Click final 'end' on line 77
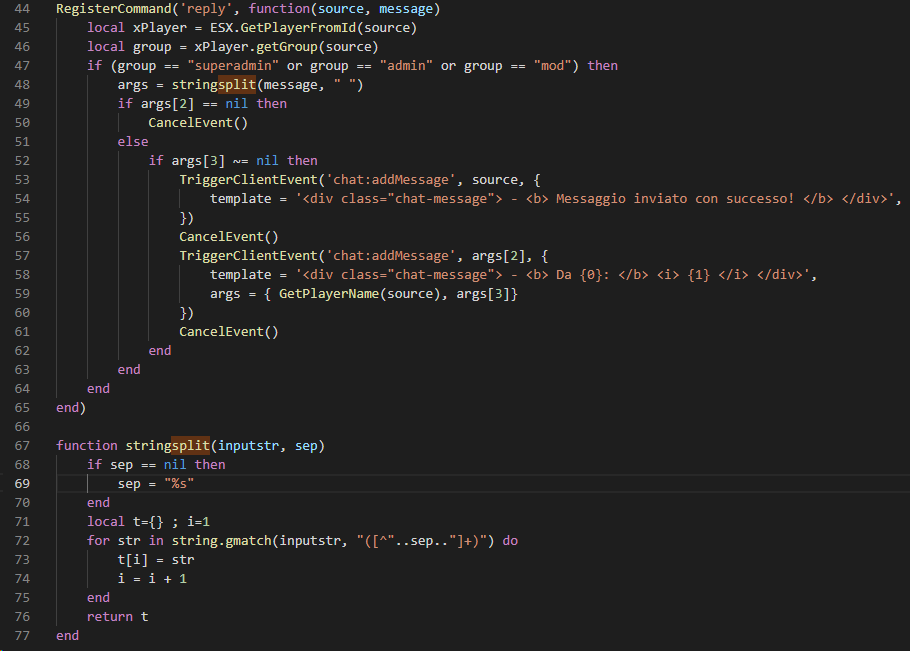 [x=67, y=636]
